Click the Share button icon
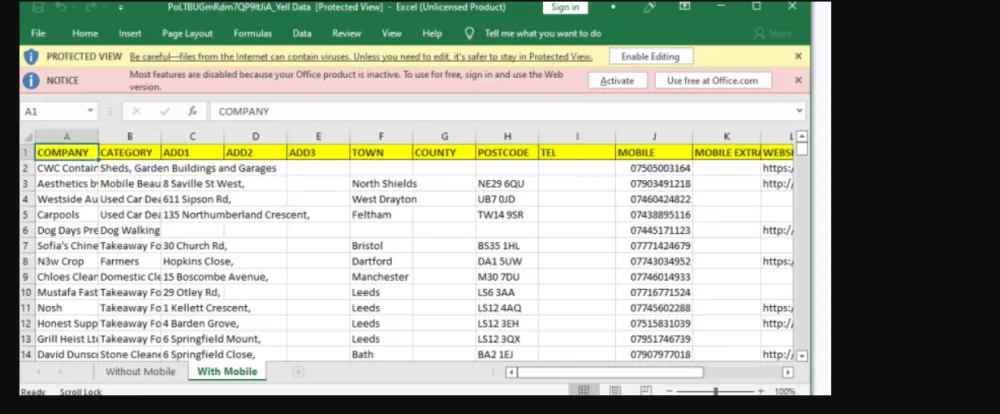Screen dimensions: 1000x414 pyautogui.click(x=760, y=33)
